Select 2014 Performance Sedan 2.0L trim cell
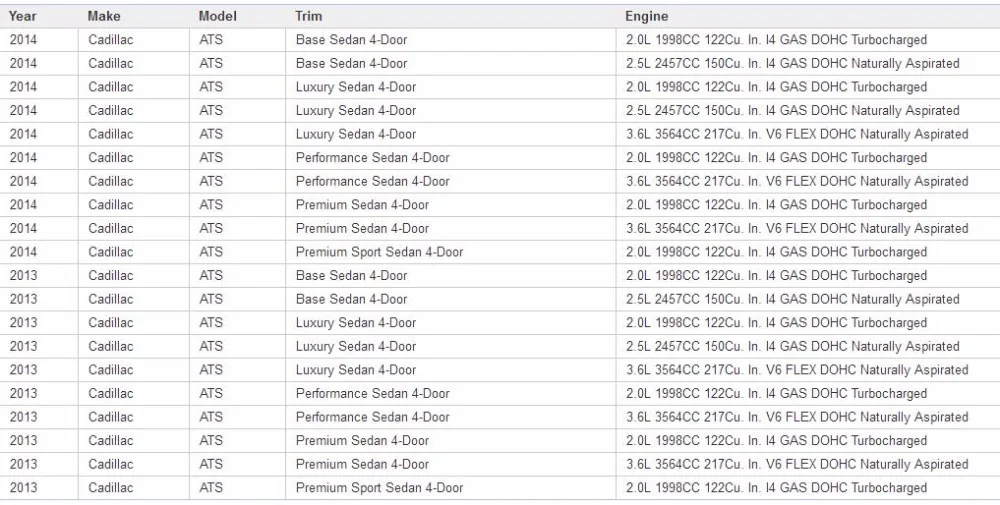Image resolution: width=1000 pixels, height=505 pixels. tap(451, 158)
